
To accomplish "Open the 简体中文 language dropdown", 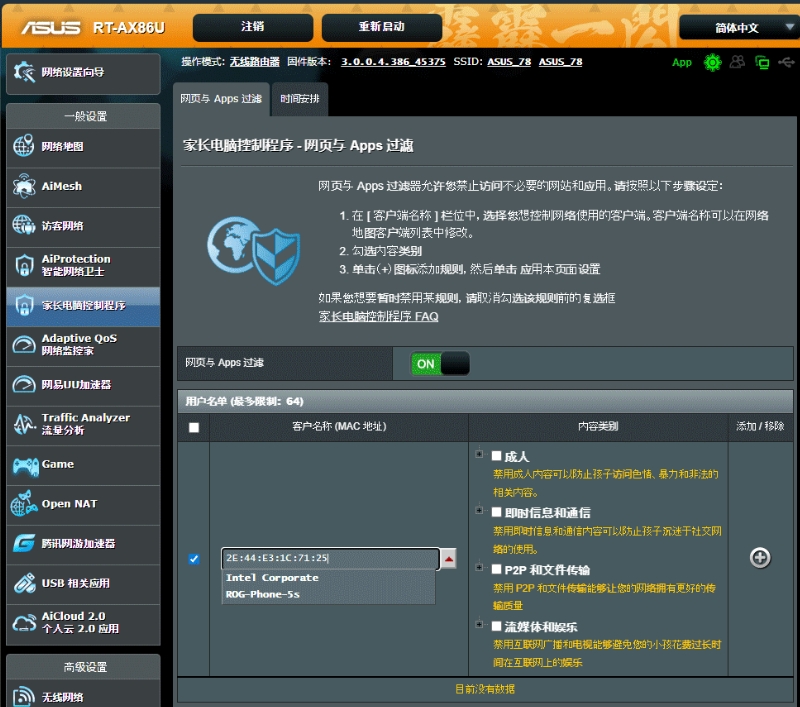I will (x=739, y=28).
